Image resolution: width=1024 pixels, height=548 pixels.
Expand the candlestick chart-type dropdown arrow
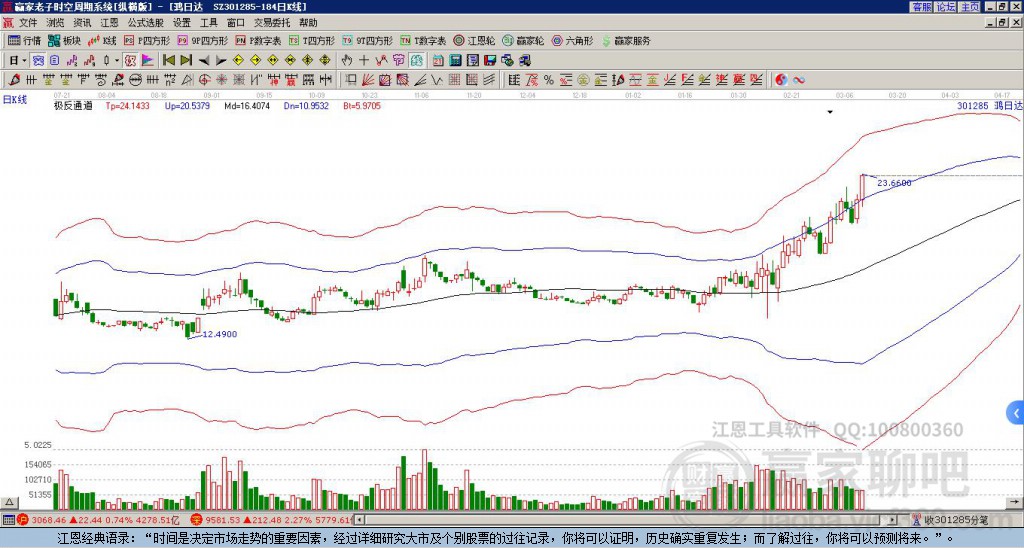117,61
